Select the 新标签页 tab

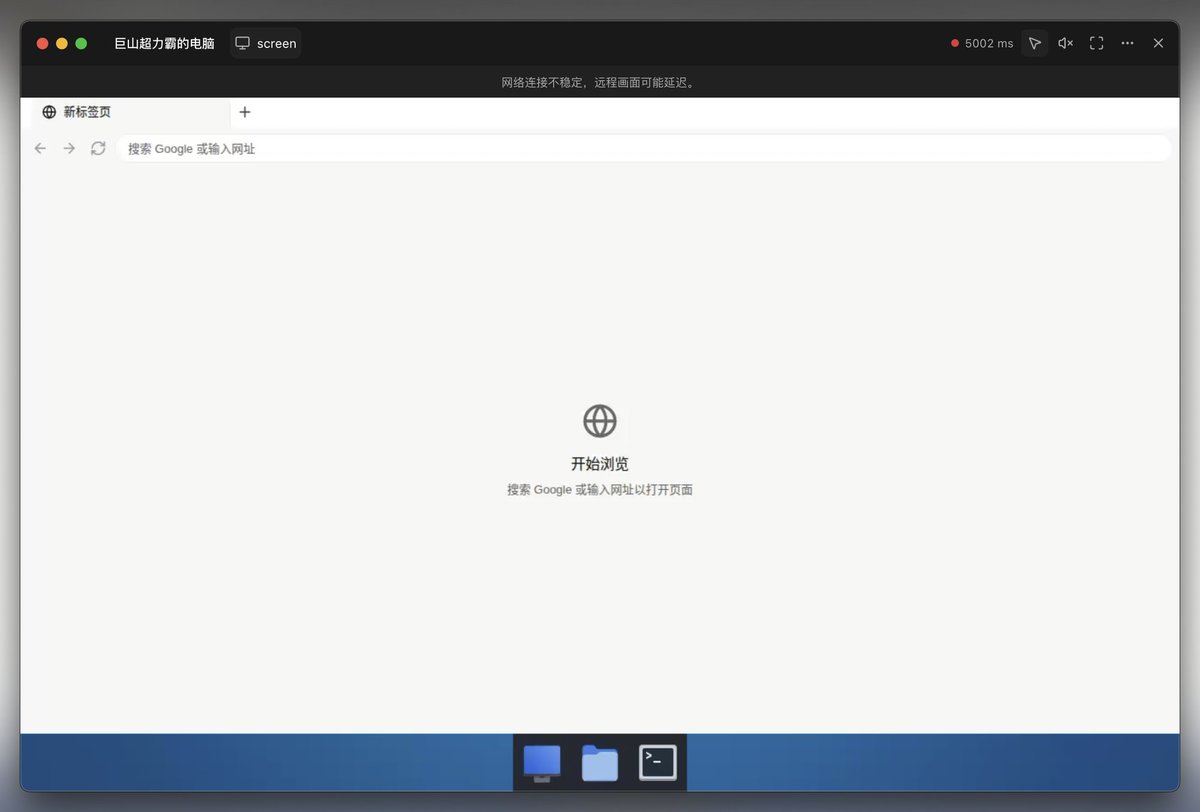tap(131, 112)
